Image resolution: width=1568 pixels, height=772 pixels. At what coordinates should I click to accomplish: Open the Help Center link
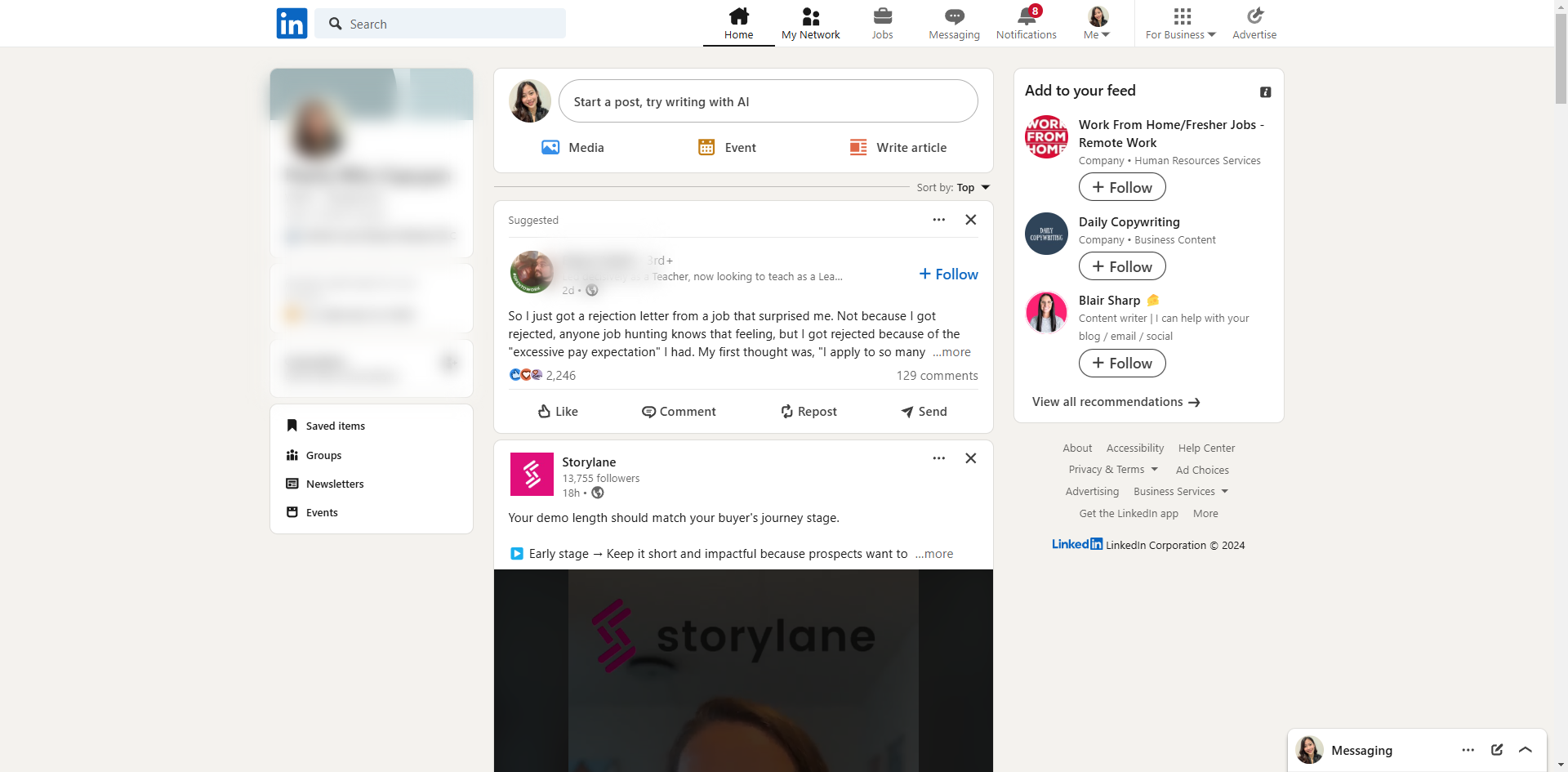pyautogui.click(x=1206, y=448)
